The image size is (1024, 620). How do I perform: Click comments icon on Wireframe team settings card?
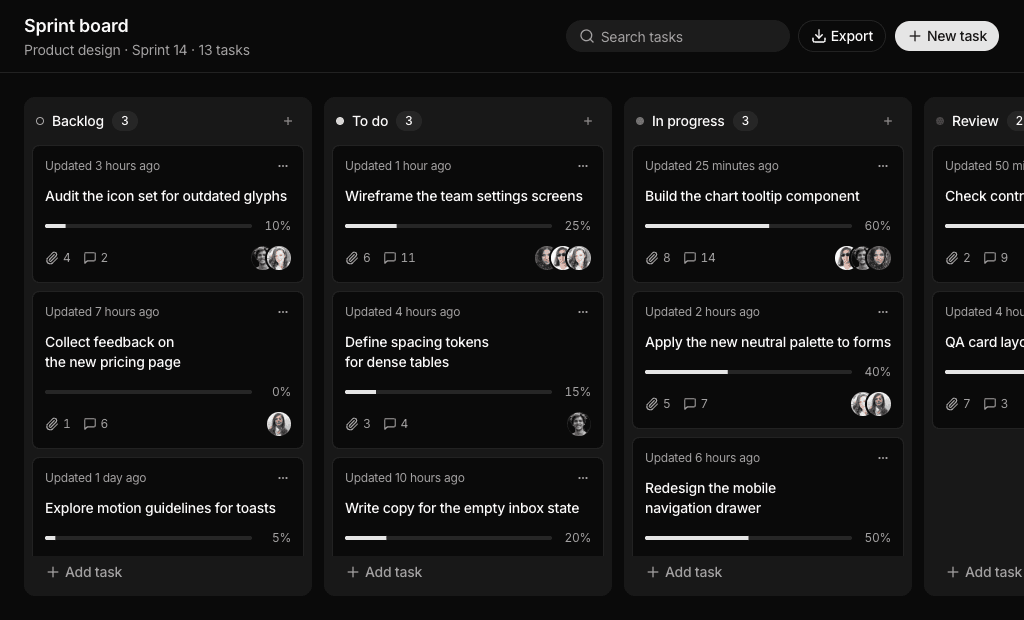[389, 258]
